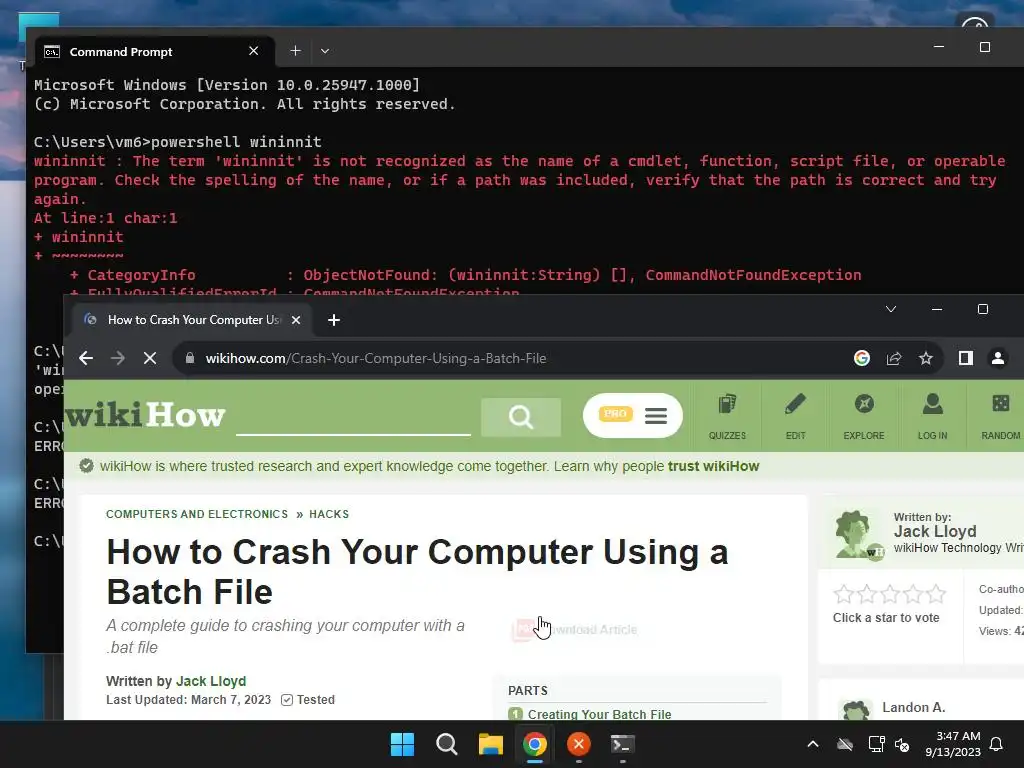Open Jack Lloyd profile in sidebar
This screenshot has width=1024, height=768.
[x=935, y=532]
